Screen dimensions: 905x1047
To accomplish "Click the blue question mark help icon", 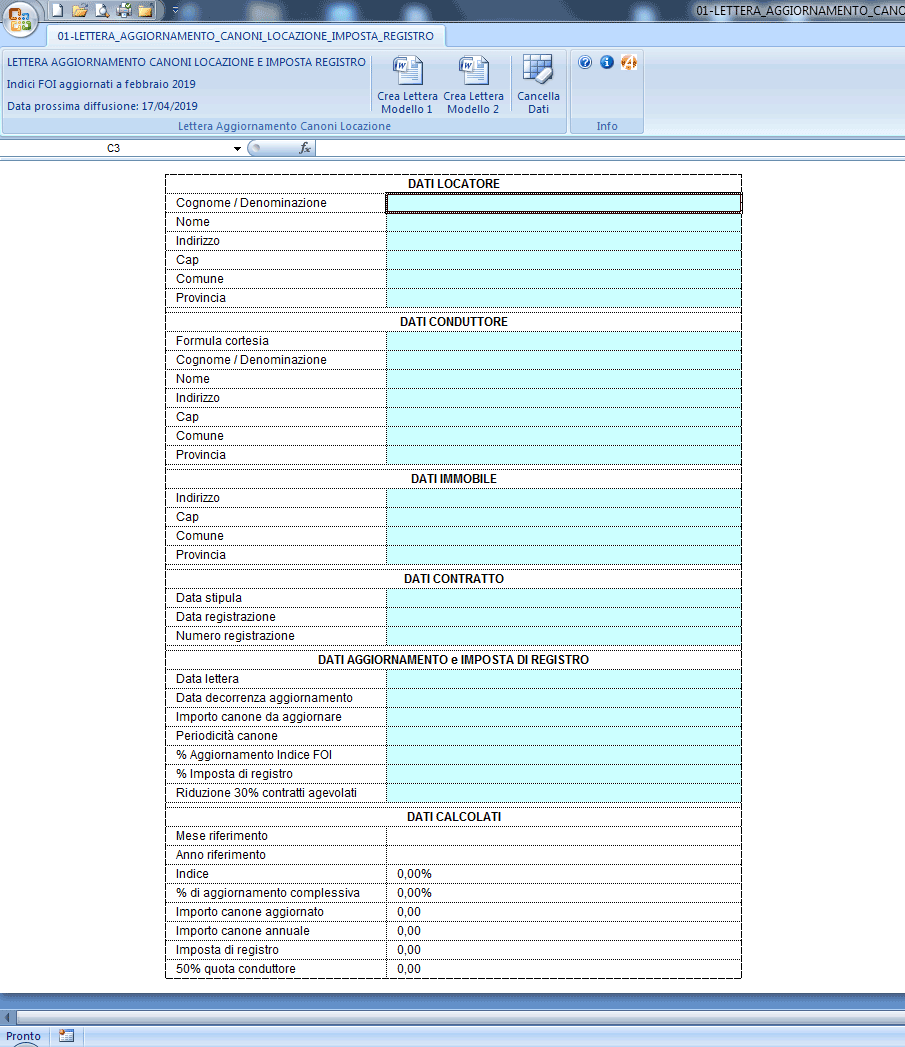I will (585, 62).
